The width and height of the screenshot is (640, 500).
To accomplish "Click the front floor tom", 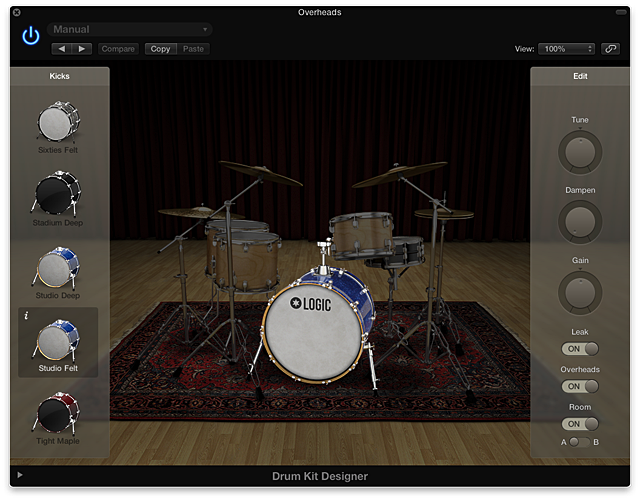I will coord(247,261).
